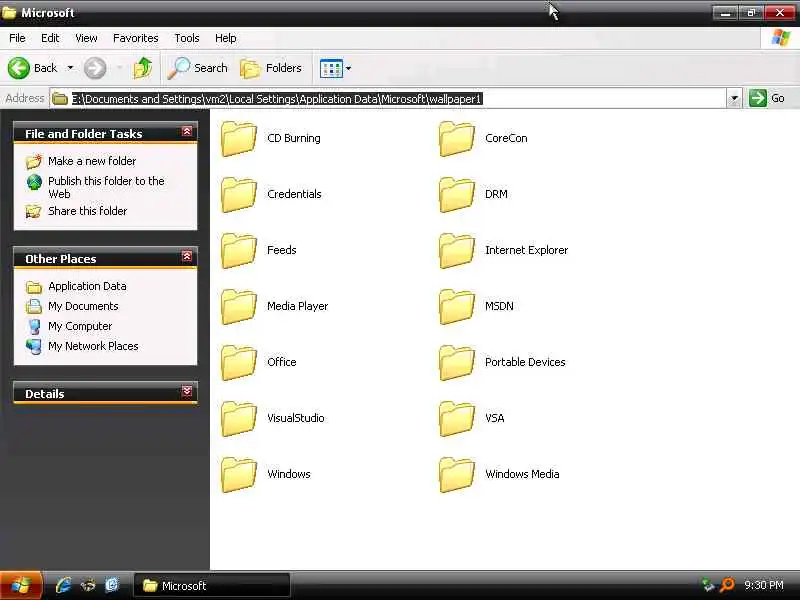The height and width of the screenshot is (600, 800).
Task: Click the Make a new folder icon
Action: pos(34,161)
